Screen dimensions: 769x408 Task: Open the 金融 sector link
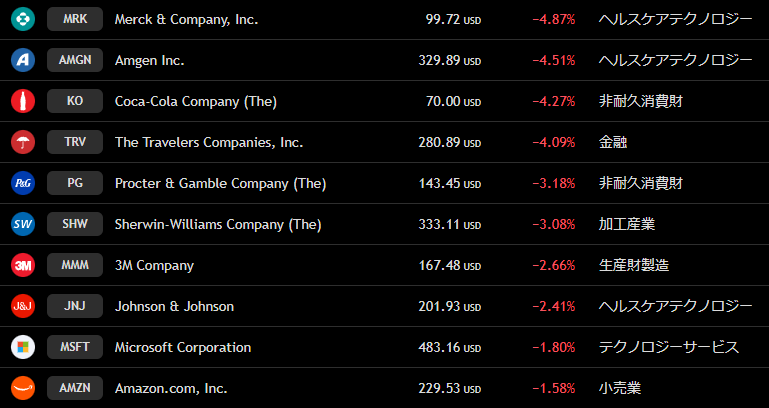click(x=613, y=142)
